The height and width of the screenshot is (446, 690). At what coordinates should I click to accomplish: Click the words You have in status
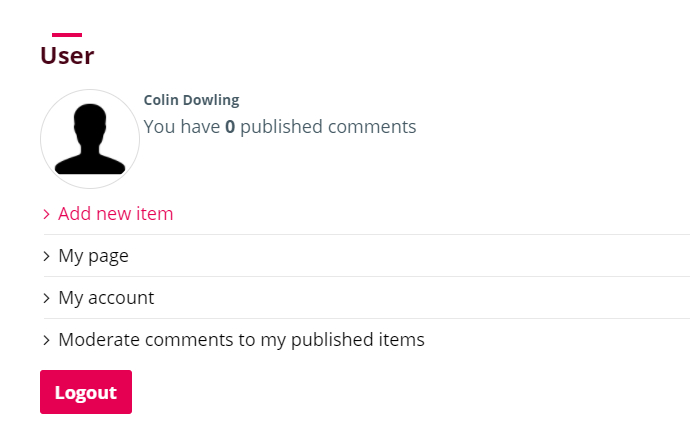[x=182, y=127]
